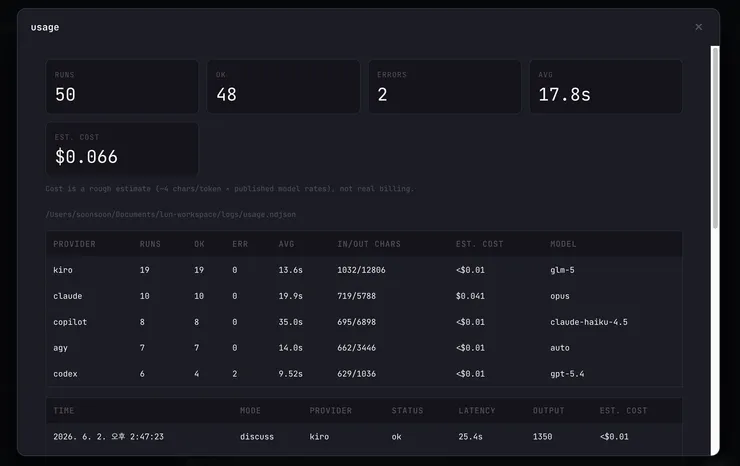Click the 695/6898 in/out chars value
The height and width of the screenshot is (466, 740).
[356, 322]
